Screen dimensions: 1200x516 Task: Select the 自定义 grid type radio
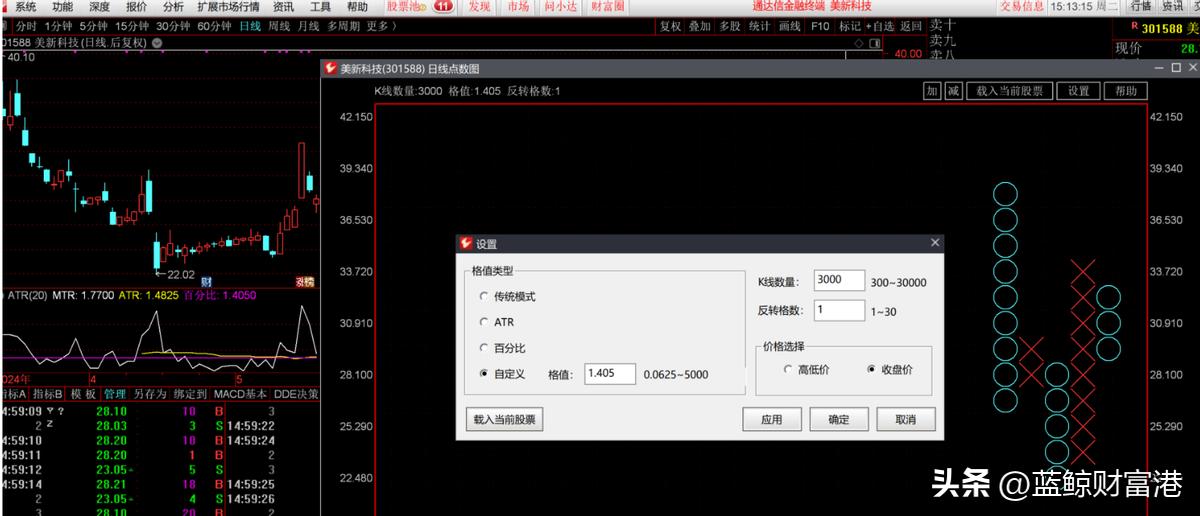pyautogui.click(x=485, y=374)
